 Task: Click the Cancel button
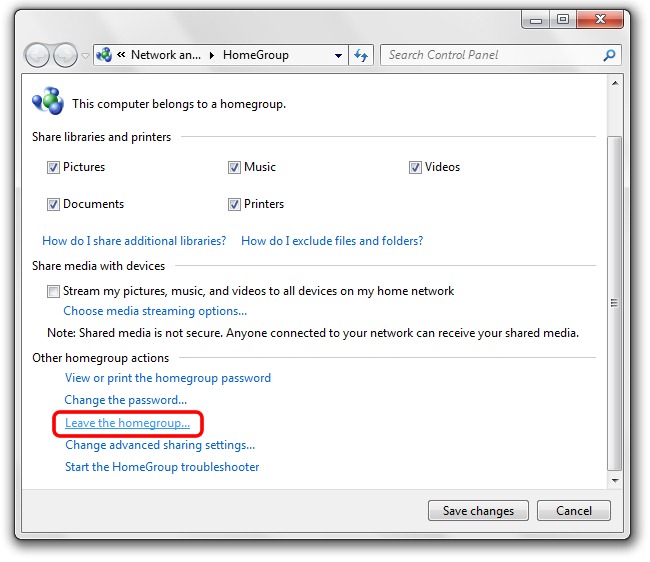(x=574, y=511)
